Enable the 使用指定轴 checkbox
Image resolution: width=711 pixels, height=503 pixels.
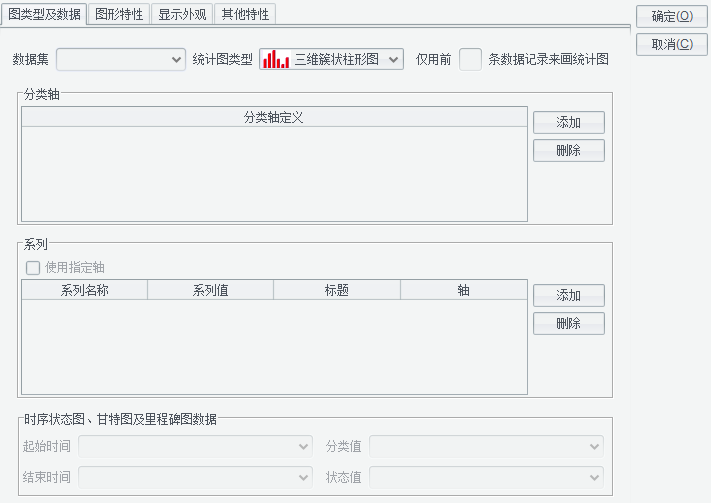(x=33, y=267)
